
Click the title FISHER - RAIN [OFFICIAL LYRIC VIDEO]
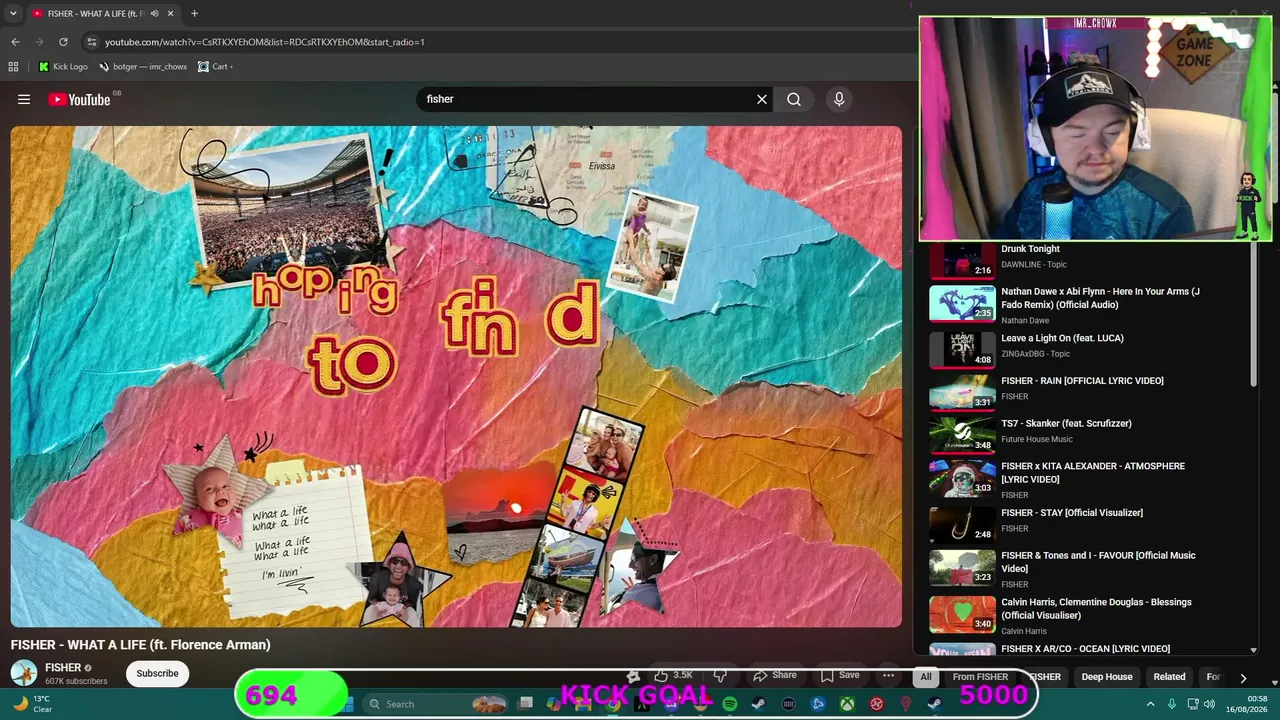point(1082,381)
